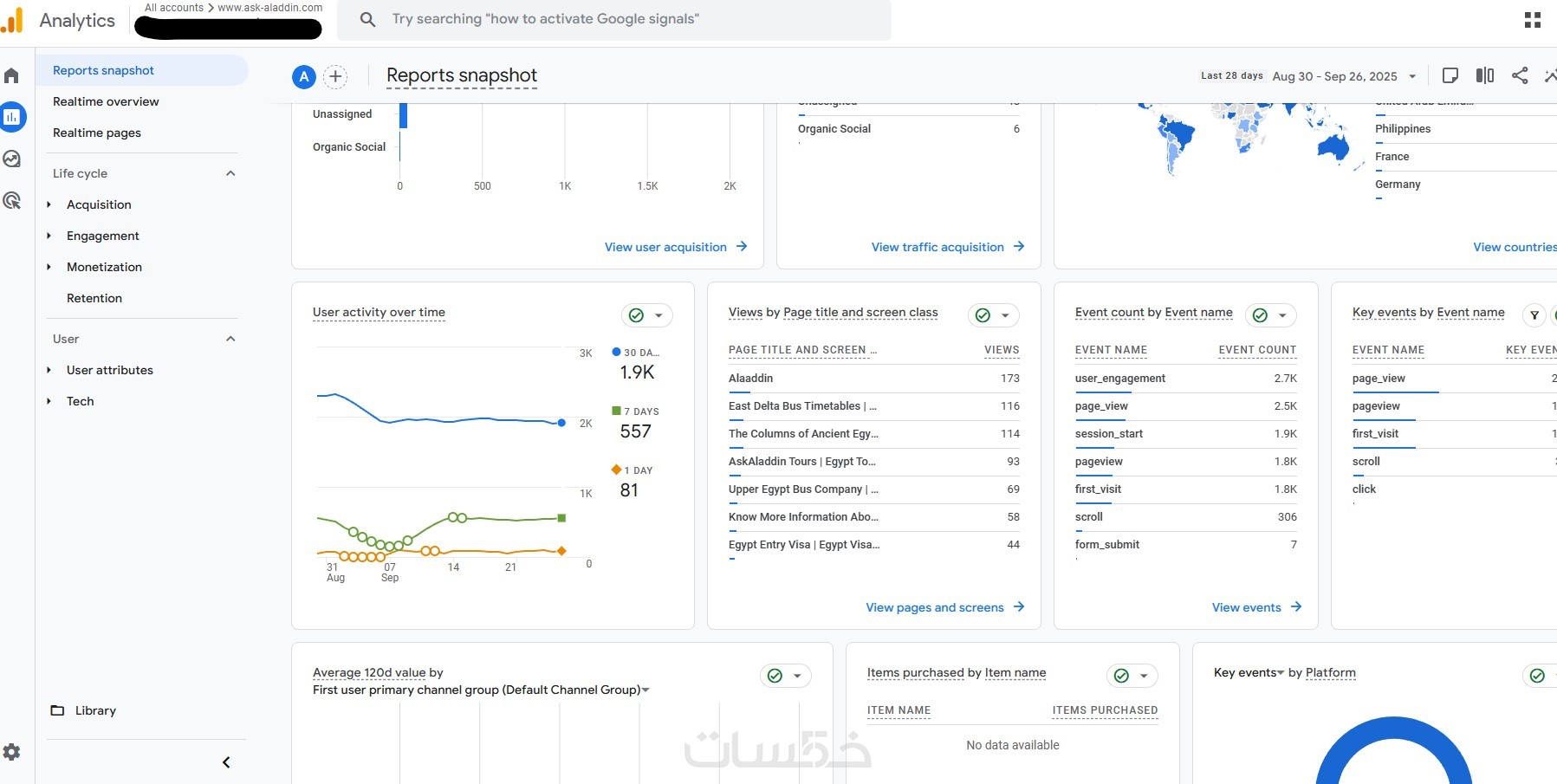Open the Explore icon in left rail

12,159
